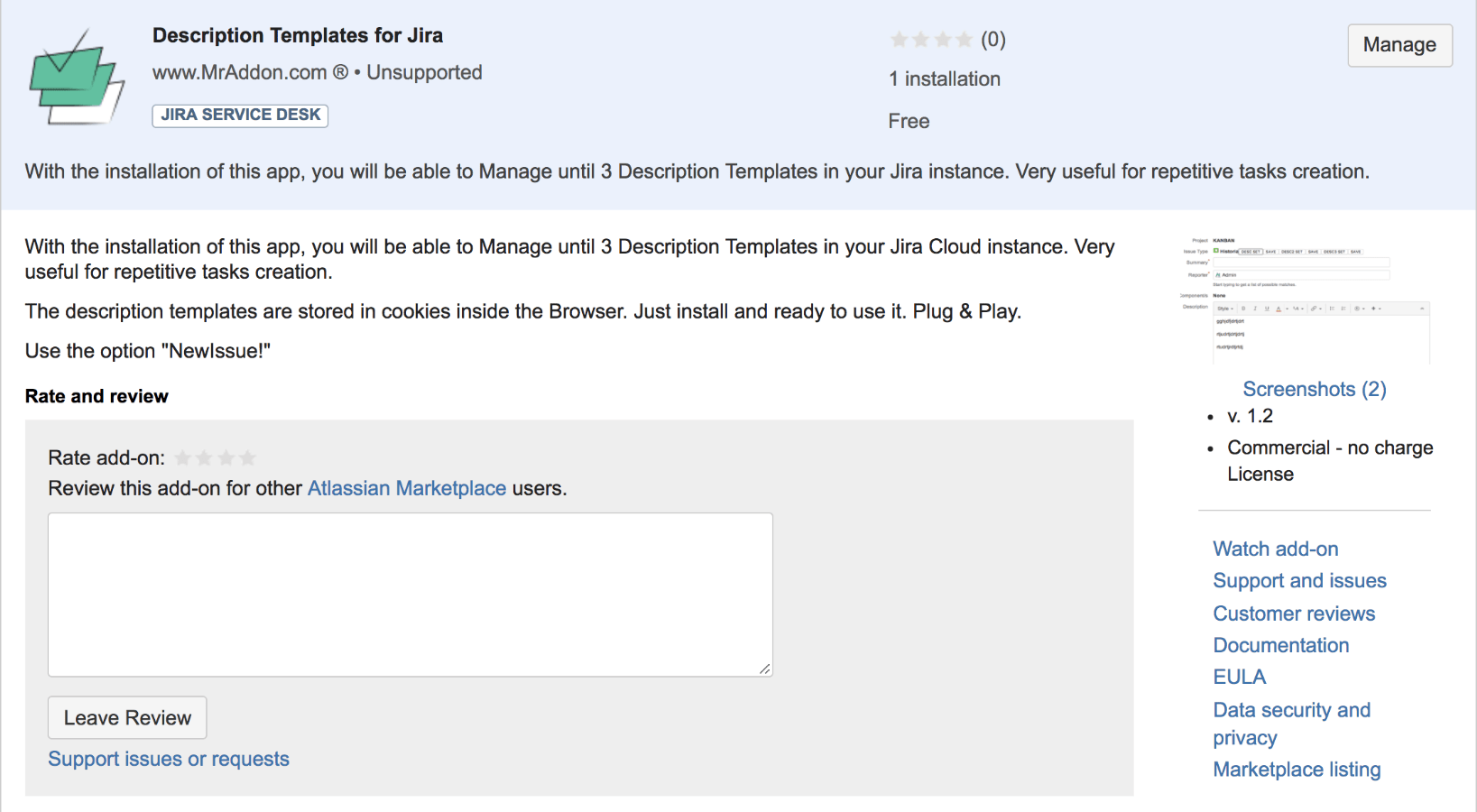1477x812 pixels.
Task: Open the Manage button
Action: 1399,45
